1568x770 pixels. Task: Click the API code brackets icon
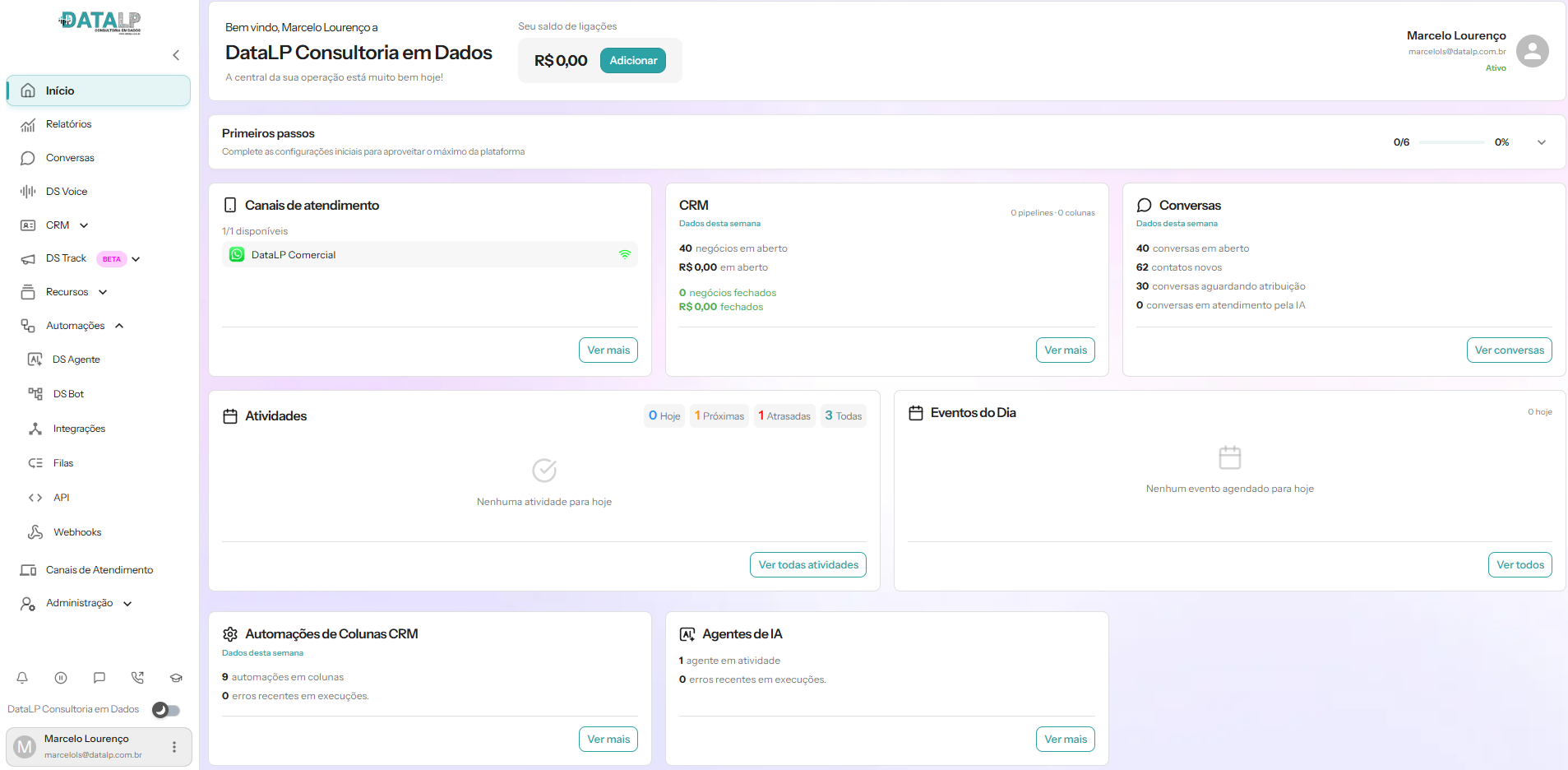pyautogui.click(x=35, y=498)
